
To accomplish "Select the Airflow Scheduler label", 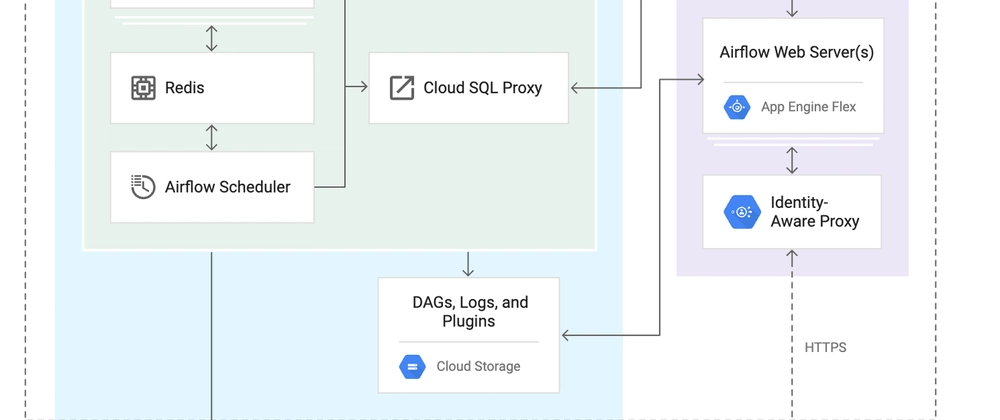I will [x=228, y=187].
